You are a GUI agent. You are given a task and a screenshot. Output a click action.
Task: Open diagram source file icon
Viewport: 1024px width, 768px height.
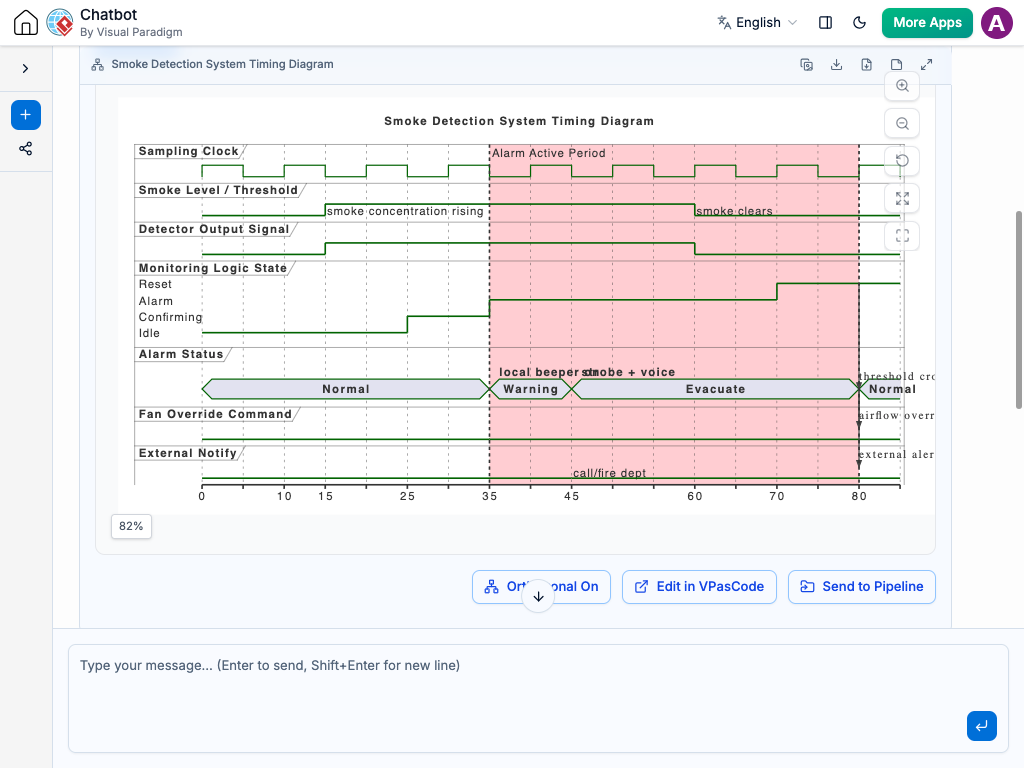click(897, 64)
